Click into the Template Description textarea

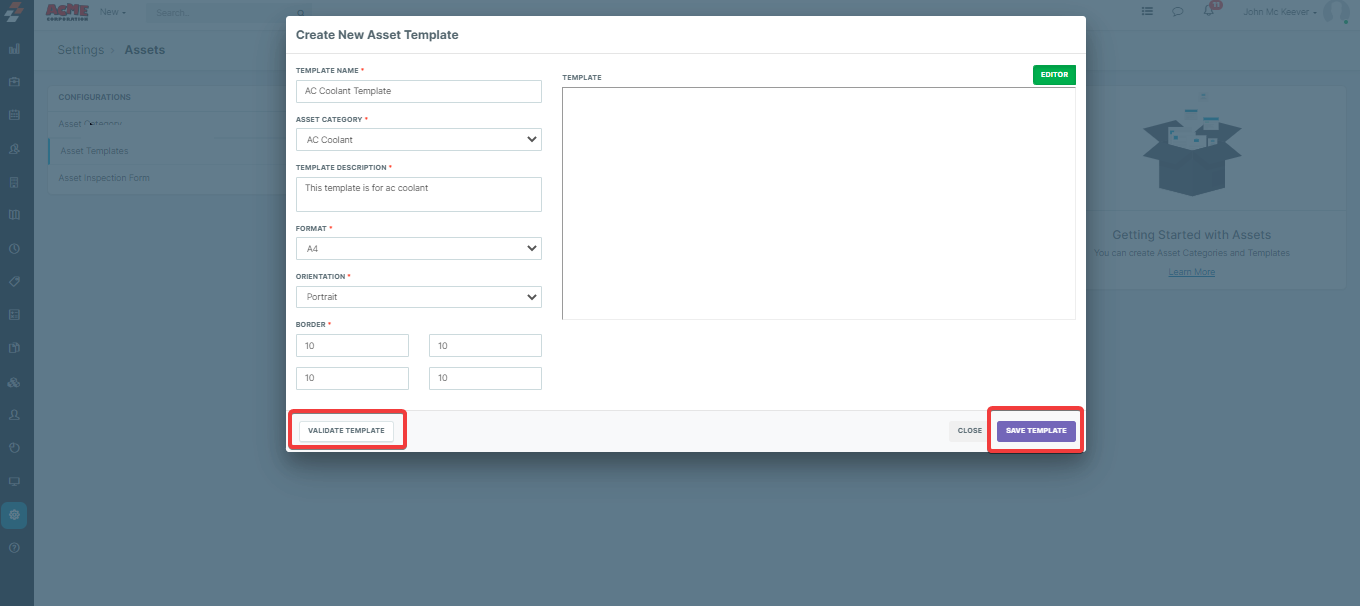[x=419, y=195]
